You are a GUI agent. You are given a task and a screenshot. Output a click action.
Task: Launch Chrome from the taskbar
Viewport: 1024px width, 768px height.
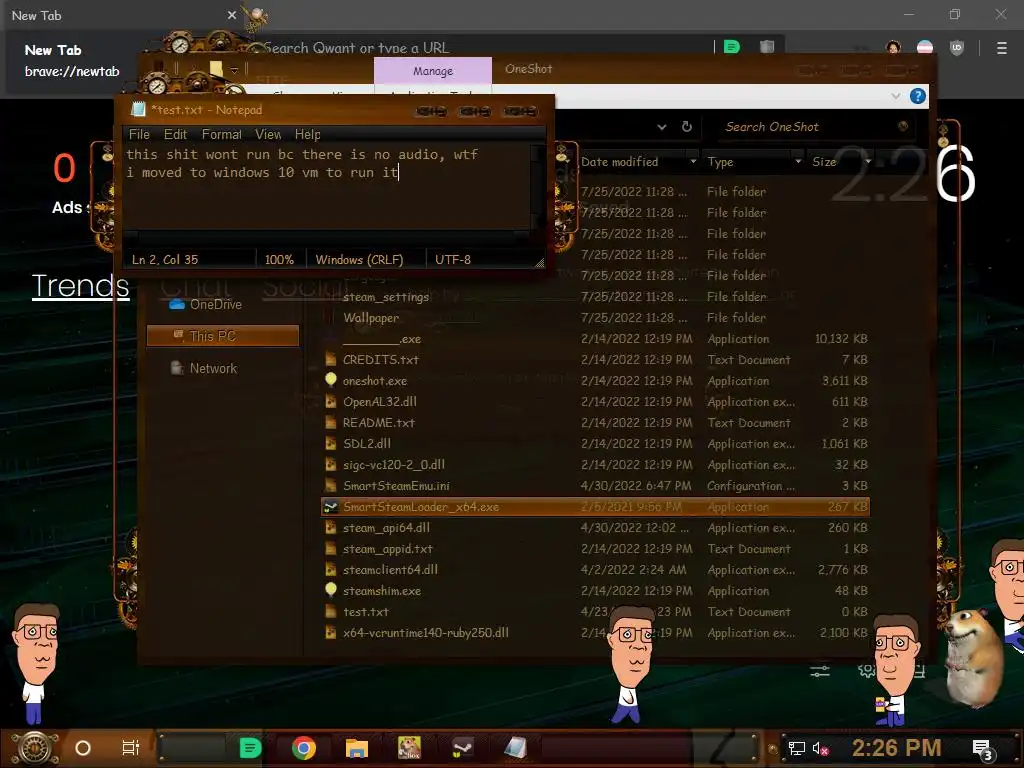tap(304, 748)
